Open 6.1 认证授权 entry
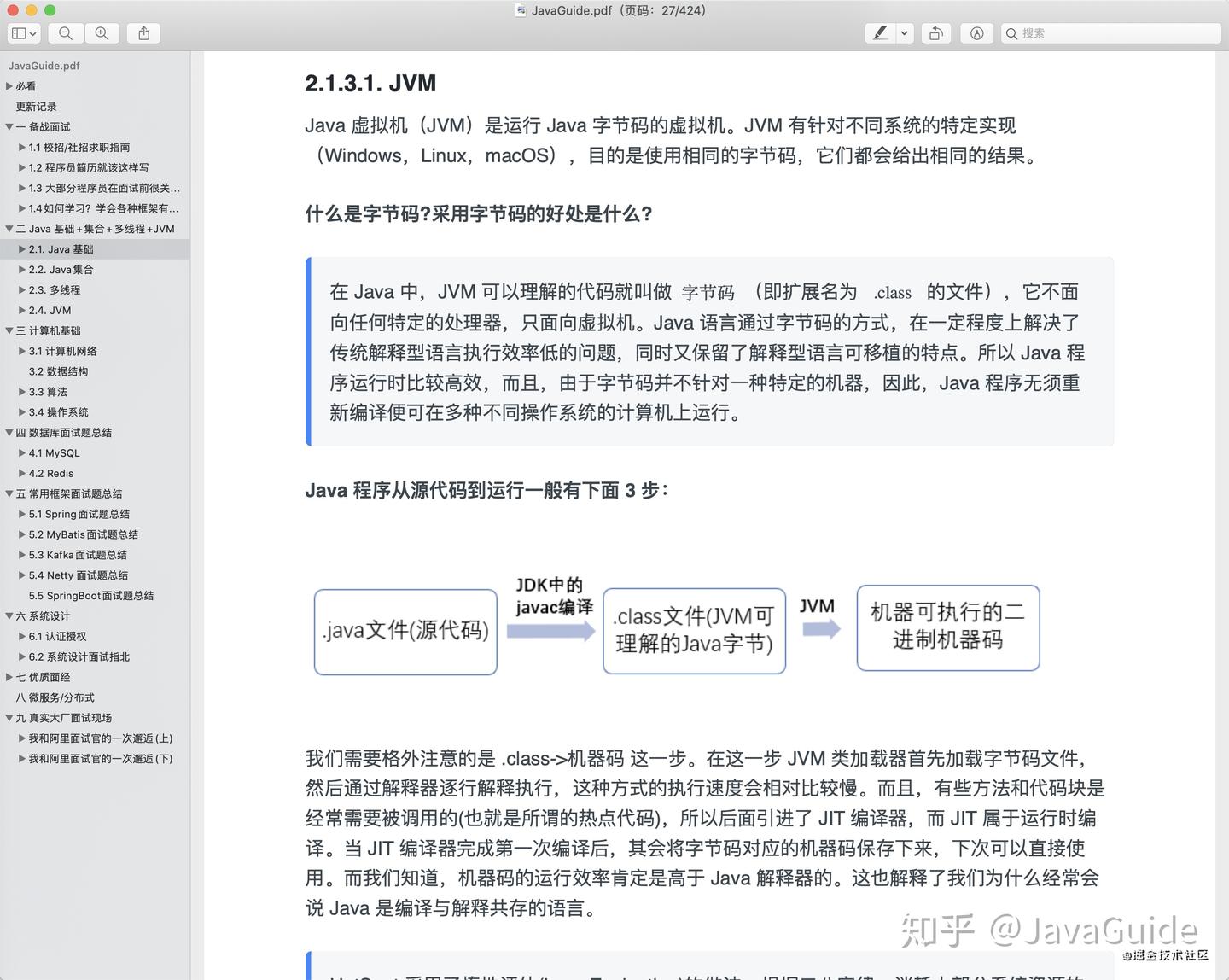 click(57, 637)
